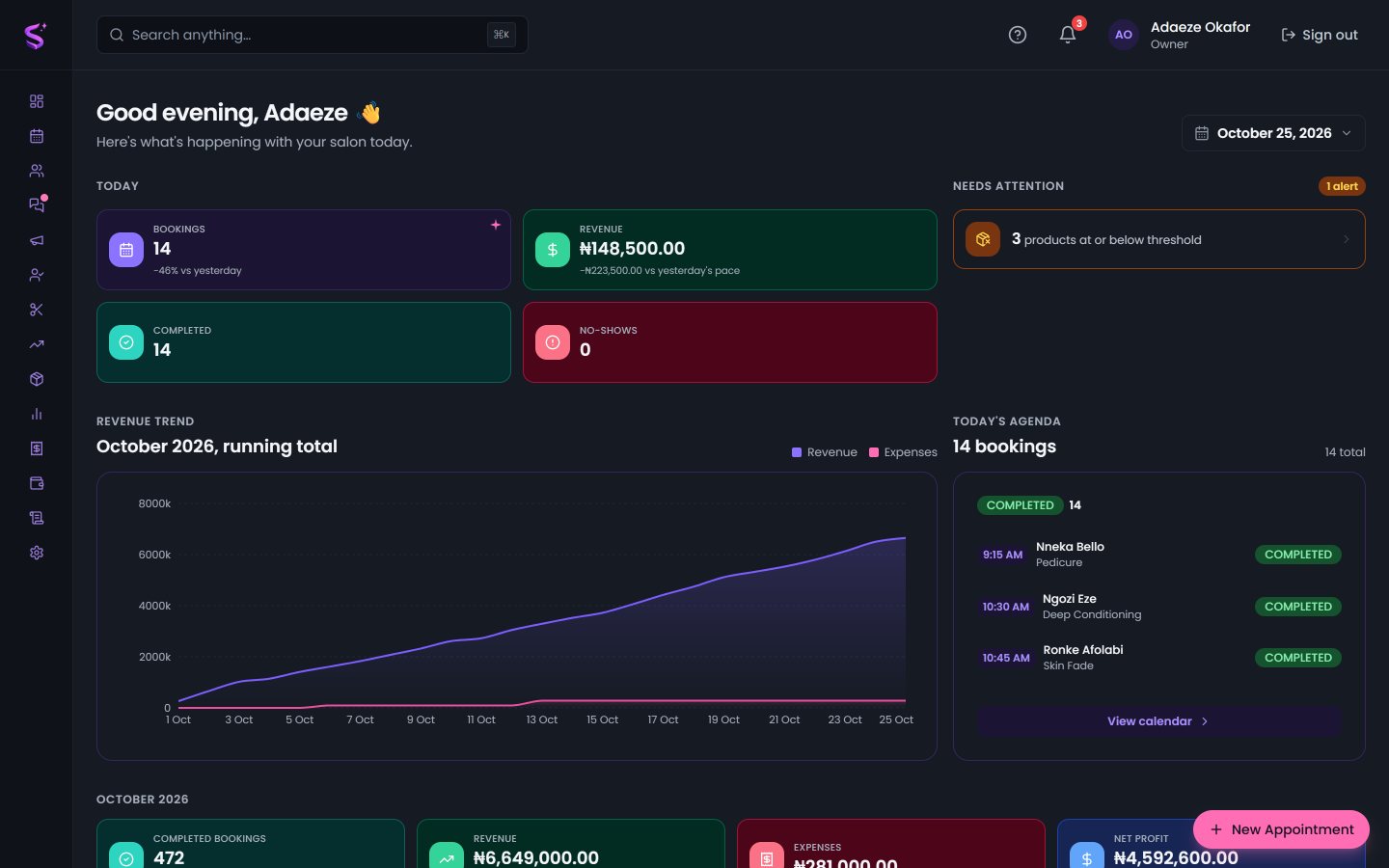The height and width of the screenshot is (868, 1389).
Task: Open the settings gear icon in the sidebar
Action: [37, 553]
